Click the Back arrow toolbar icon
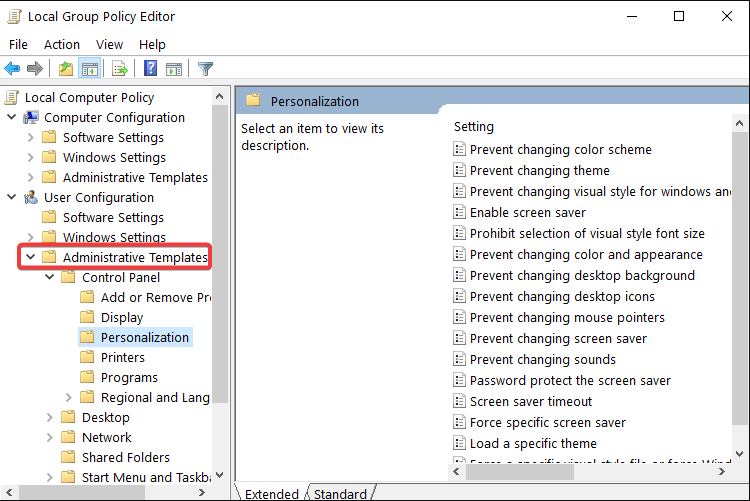The width and height of the screenshot is (750, 501). (12, 69)
